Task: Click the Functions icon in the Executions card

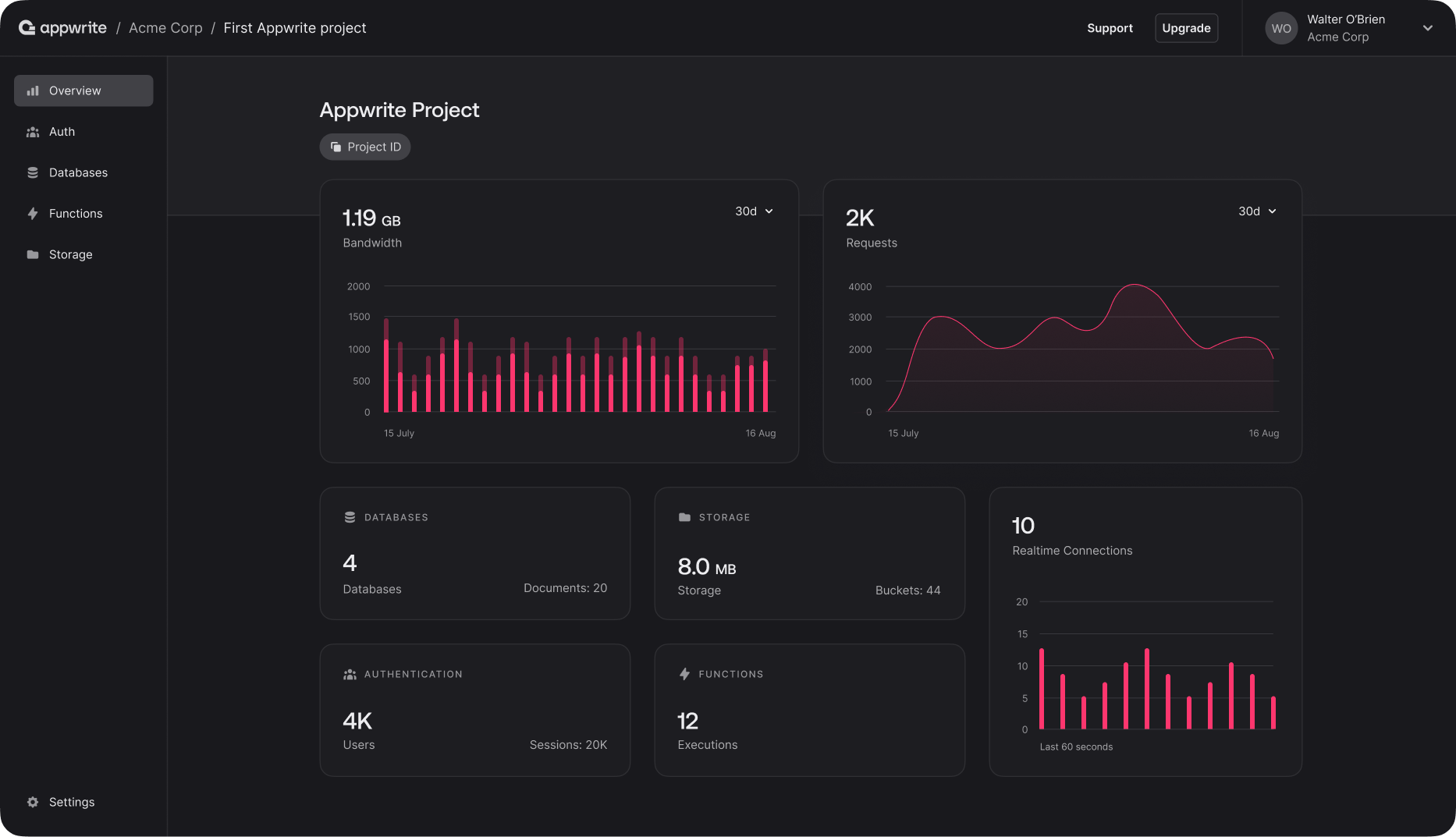Action: point(684,674)
